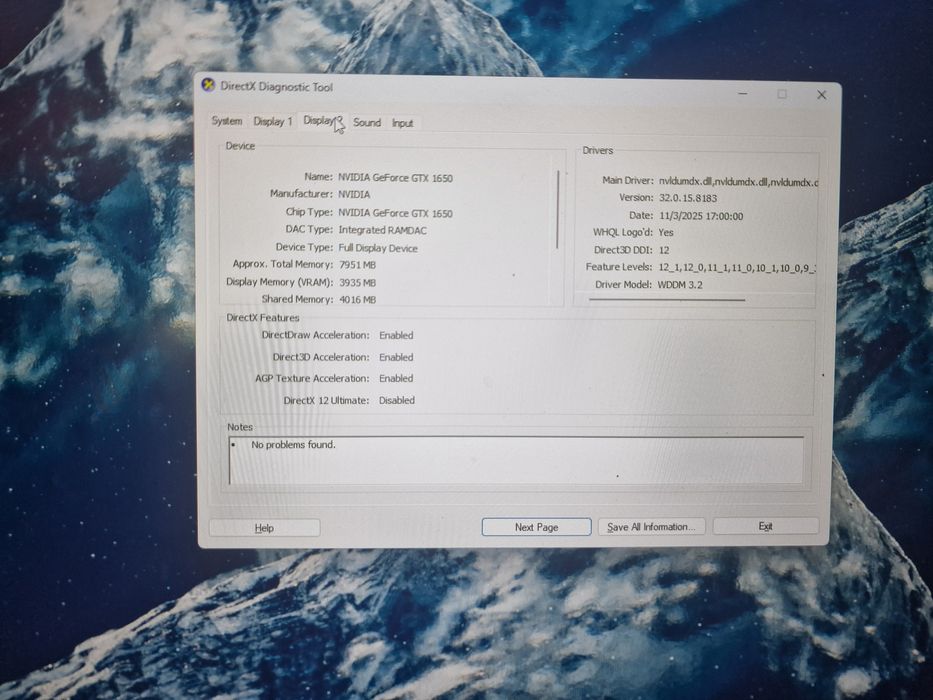Click the DAC Type value Integrated RAMDAC
Viewport: 933px width, 700px height.
(x=382, y=230)
